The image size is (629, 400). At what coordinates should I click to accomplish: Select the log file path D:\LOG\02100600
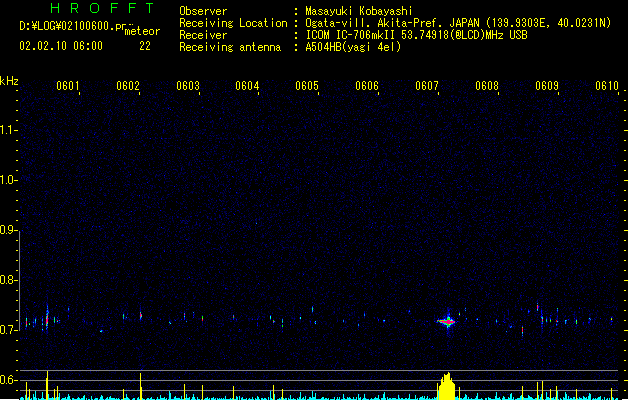[76, 26]
